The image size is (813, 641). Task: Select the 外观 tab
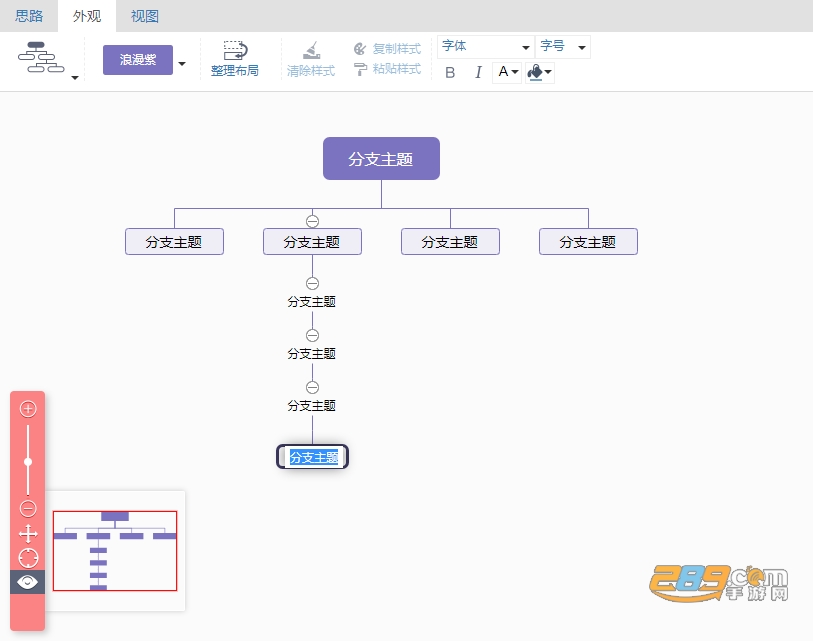click(x=87, y=16)
